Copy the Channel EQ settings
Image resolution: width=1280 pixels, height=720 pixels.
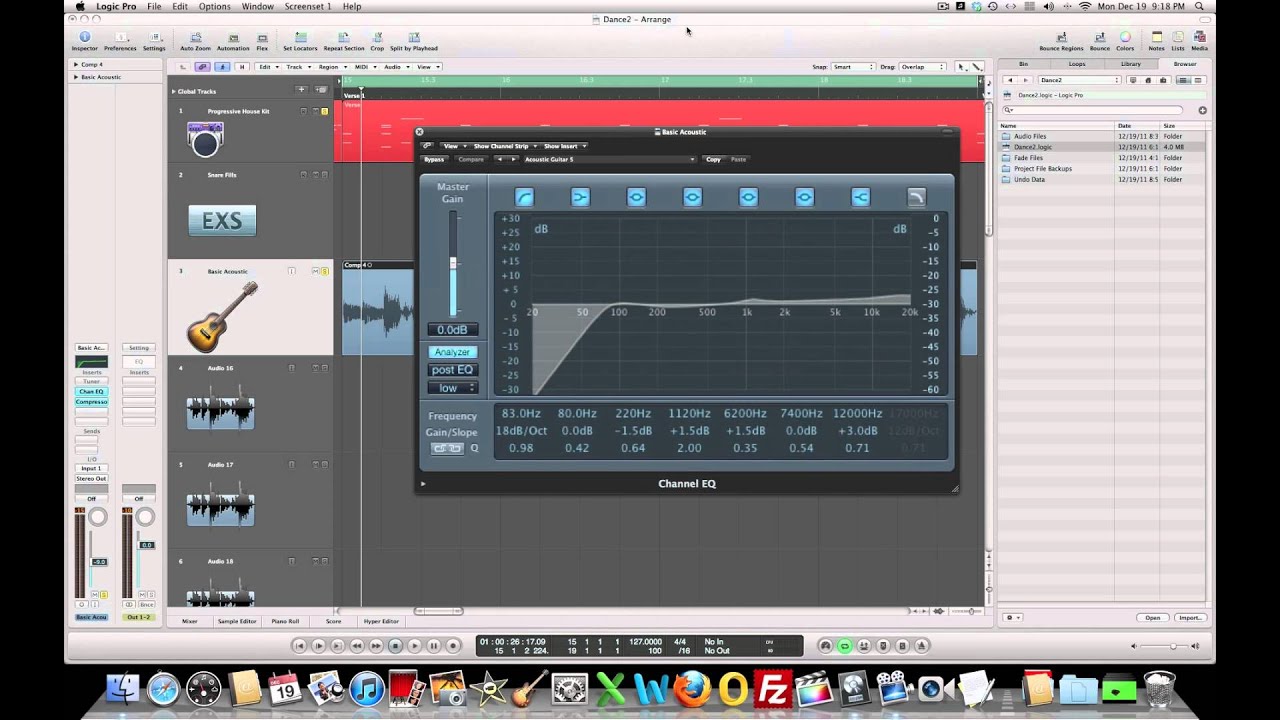coord(713,159)
